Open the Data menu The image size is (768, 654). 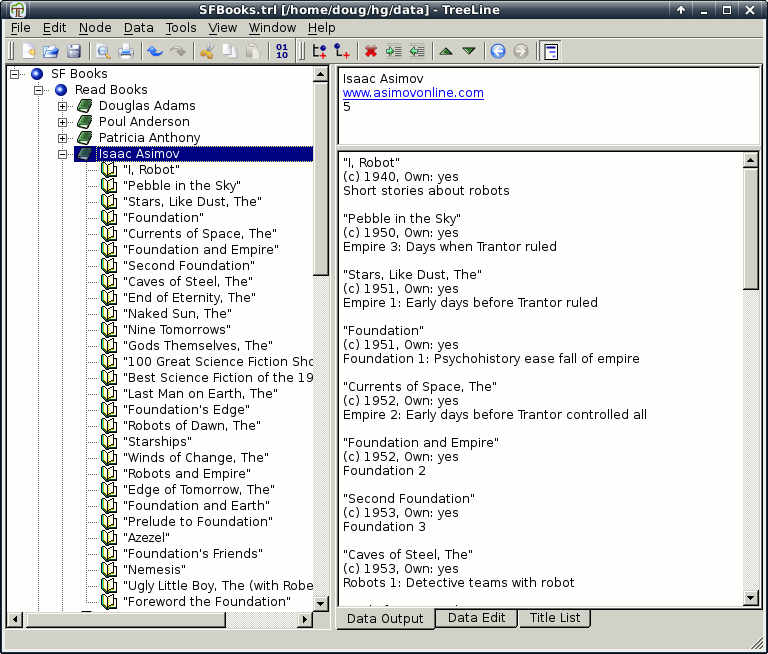coord(138,28)
